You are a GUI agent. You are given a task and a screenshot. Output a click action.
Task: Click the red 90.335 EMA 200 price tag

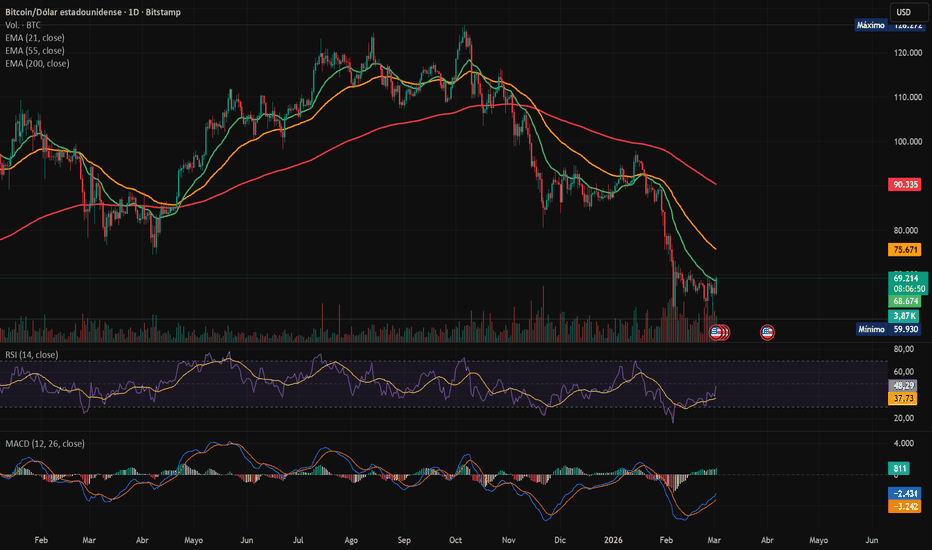[905, 184]
